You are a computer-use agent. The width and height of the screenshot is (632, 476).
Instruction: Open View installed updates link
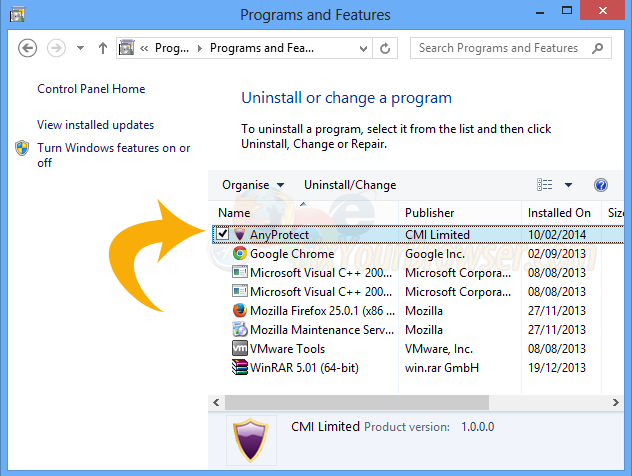tap(96, 125)
